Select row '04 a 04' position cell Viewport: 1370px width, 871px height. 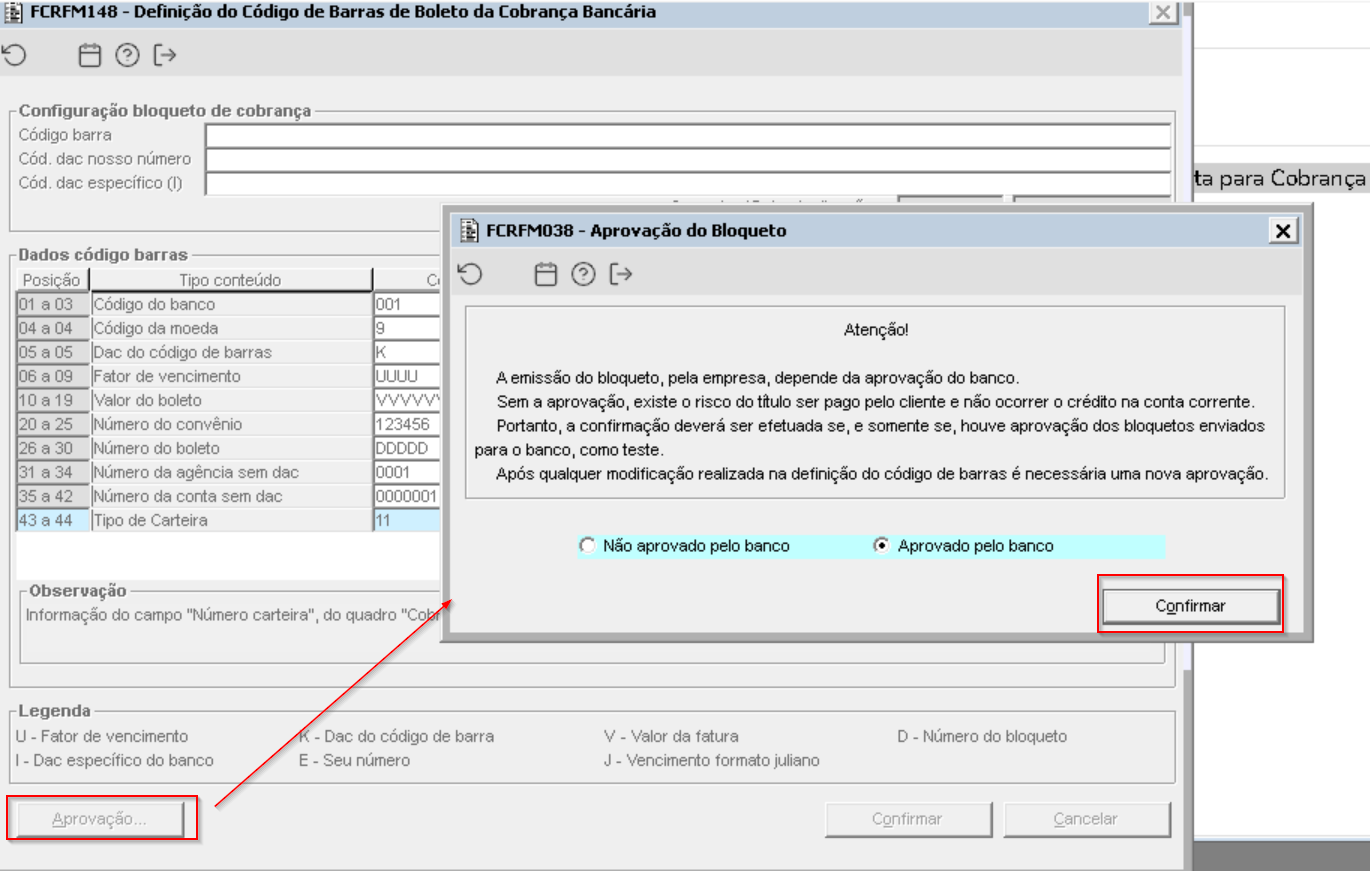53,328
